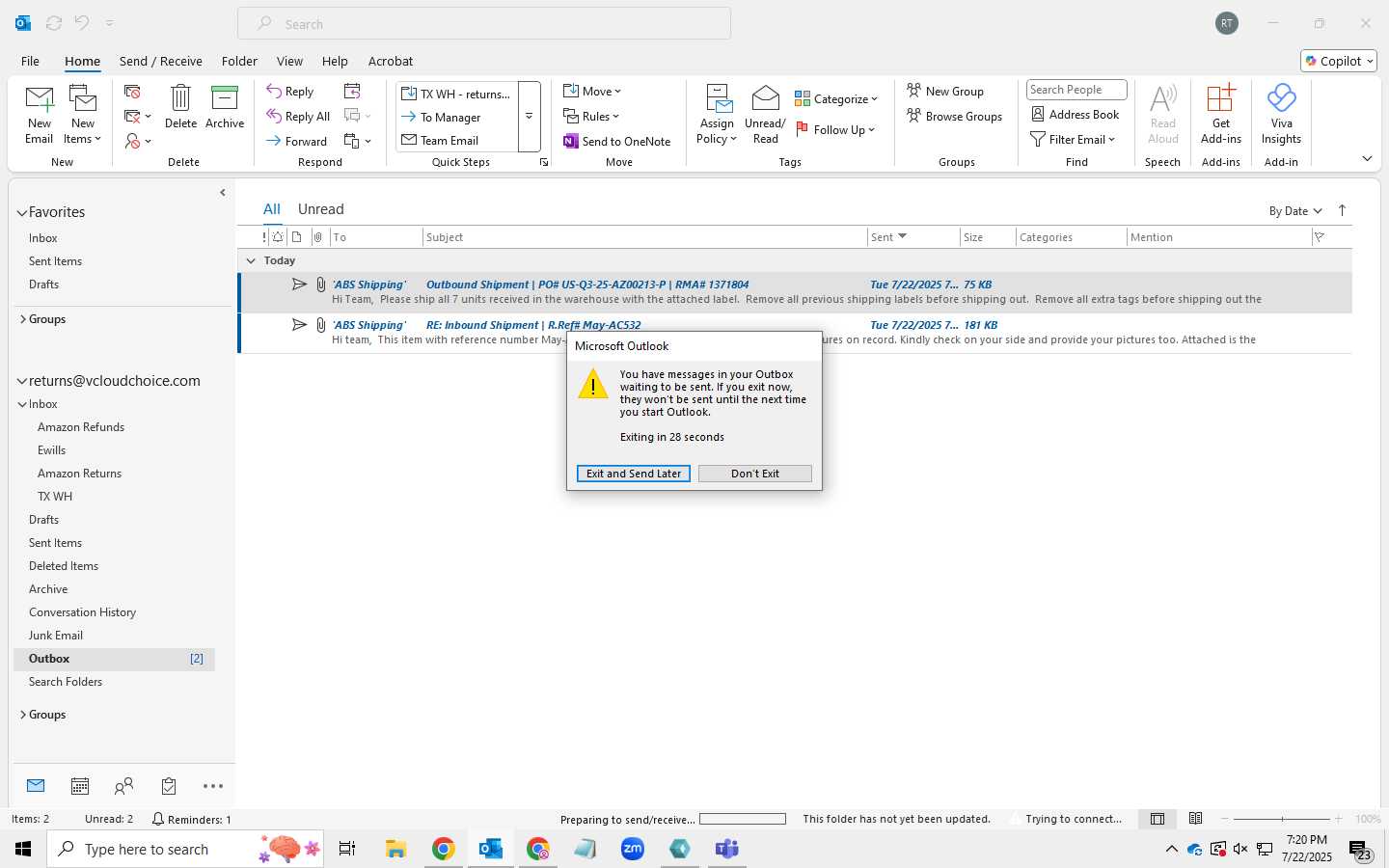The image size is (1389, 868).
Task: Open Outlook from the Windows taskbar
Action: point(491,849)
